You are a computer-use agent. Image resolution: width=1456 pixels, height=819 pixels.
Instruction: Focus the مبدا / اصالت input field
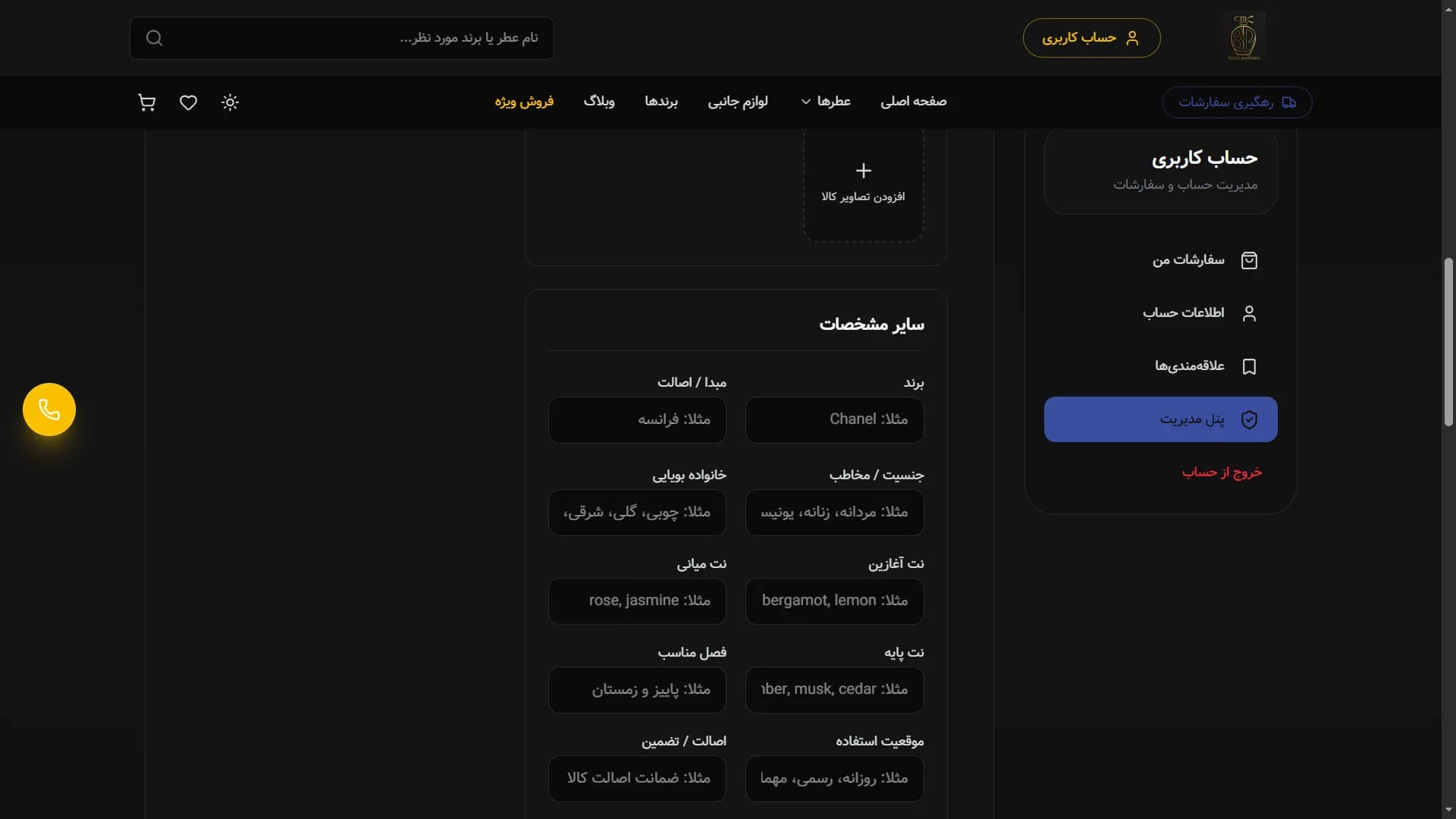(637, 420)
